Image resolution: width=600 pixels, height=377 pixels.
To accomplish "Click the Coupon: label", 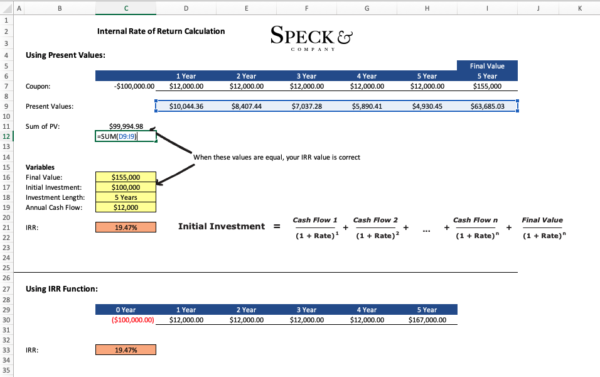I will (38, 86).
